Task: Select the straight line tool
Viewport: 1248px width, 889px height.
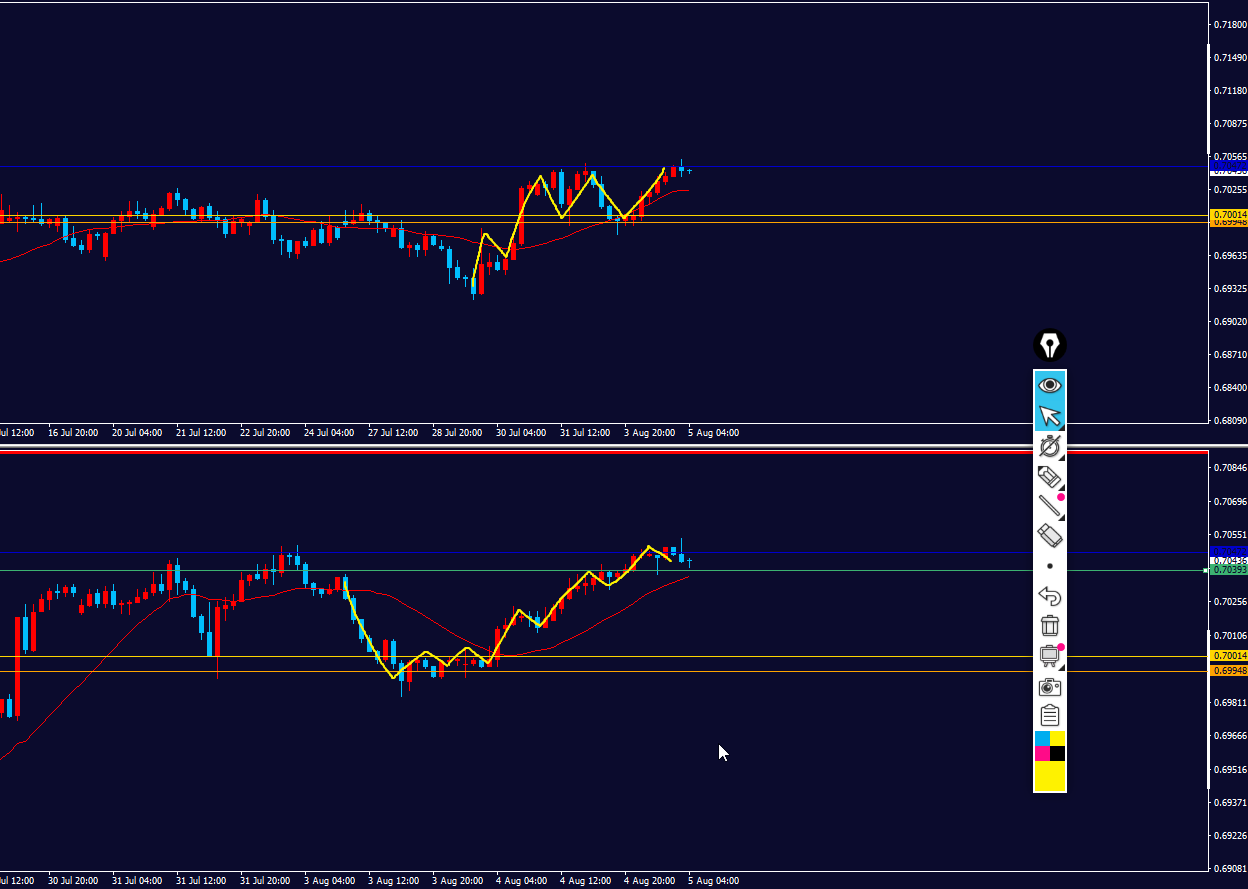Action: tap(1050, 506)
